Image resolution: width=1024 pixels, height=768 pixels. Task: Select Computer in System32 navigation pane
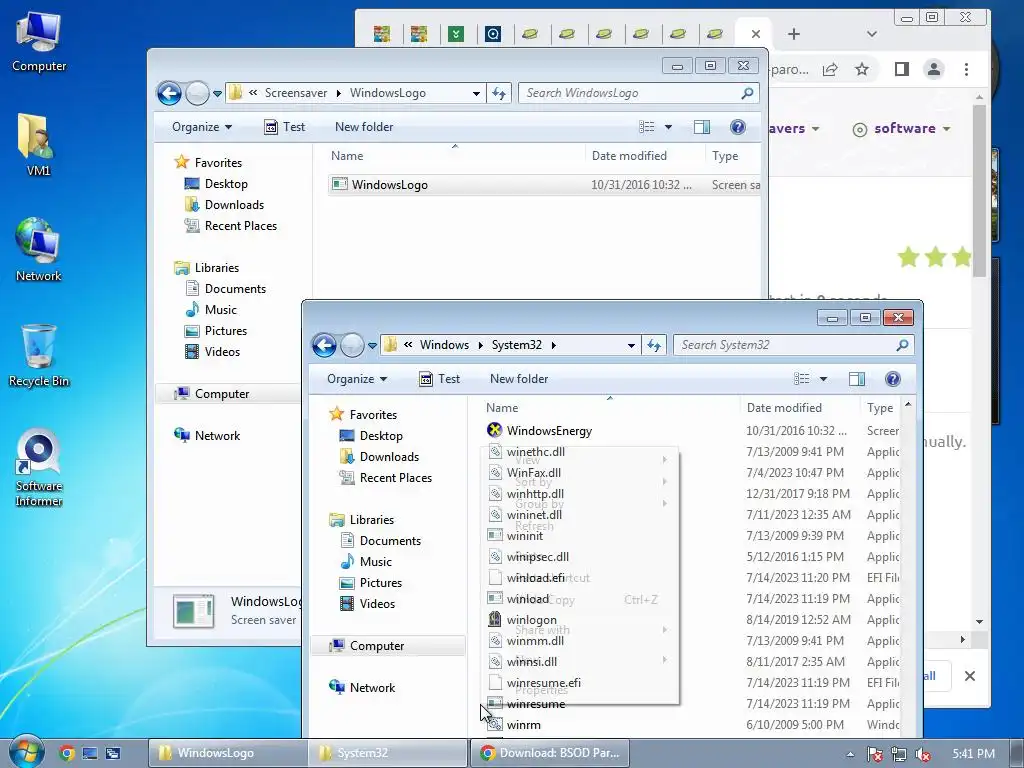click(x=377, y=646)
